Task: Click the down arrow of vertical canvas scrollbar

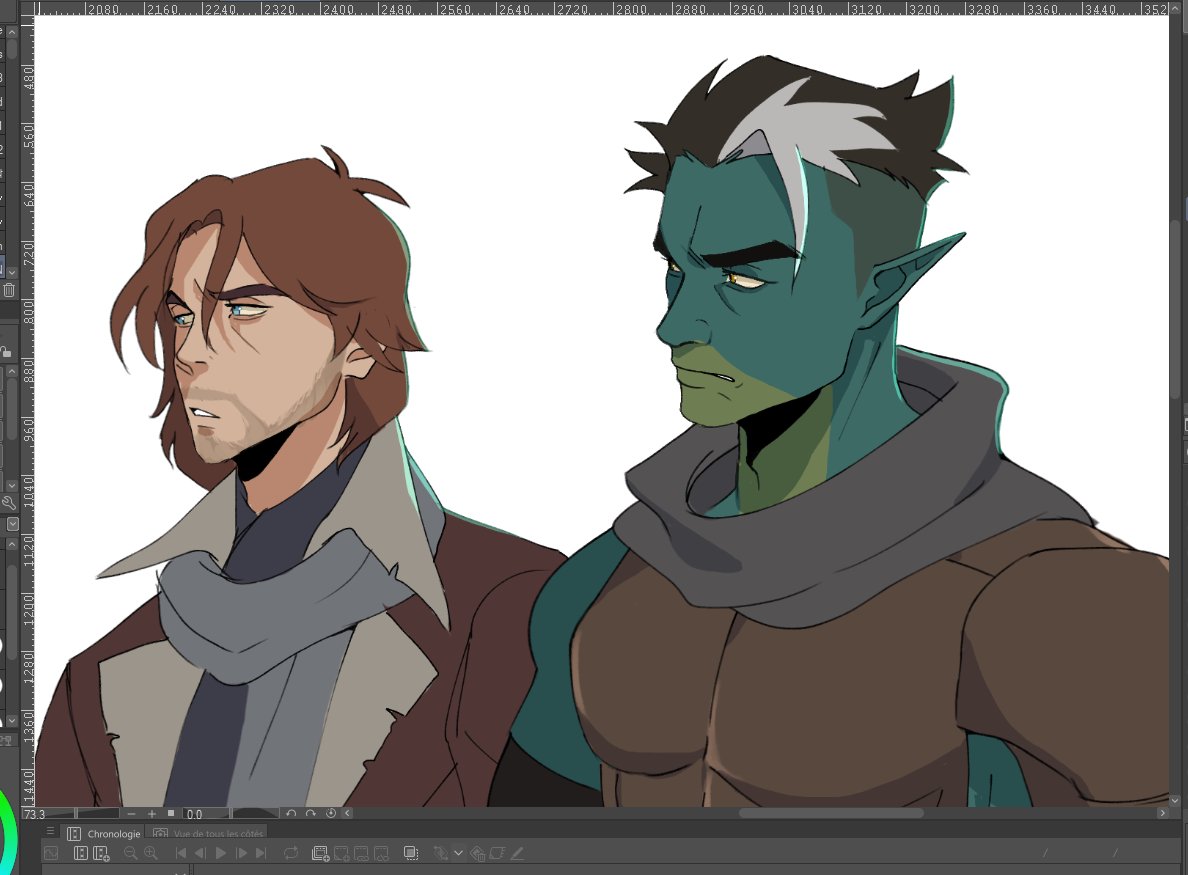Action: tap(1175, 800)
